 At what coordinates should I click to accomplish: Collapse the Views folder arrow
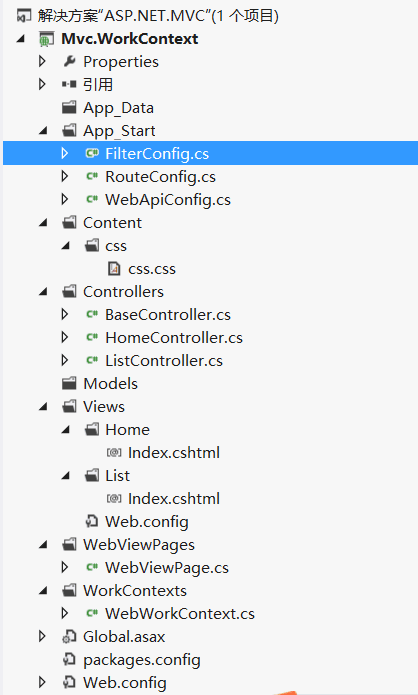[x=43, y=406]
